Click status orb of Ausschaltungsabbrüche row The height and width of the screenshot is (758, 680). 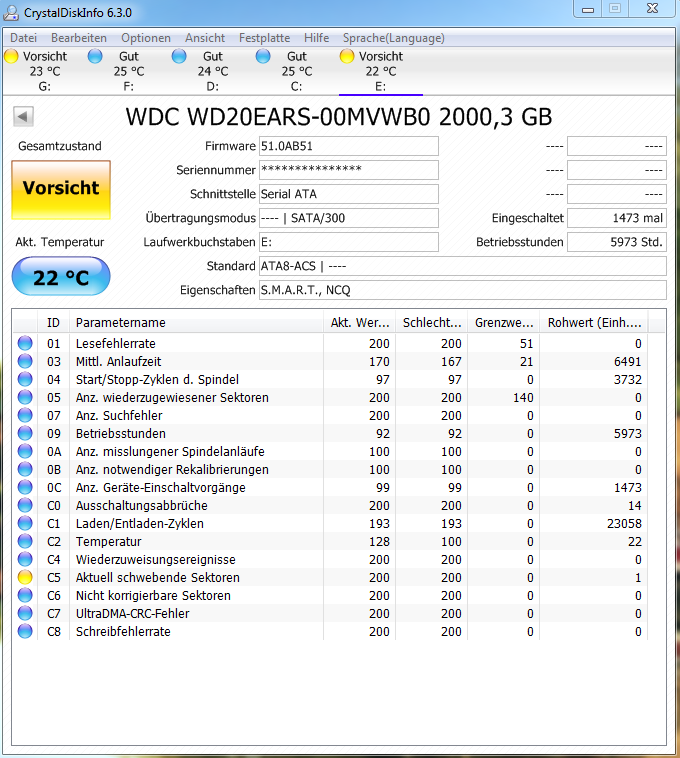pos(25,505)
